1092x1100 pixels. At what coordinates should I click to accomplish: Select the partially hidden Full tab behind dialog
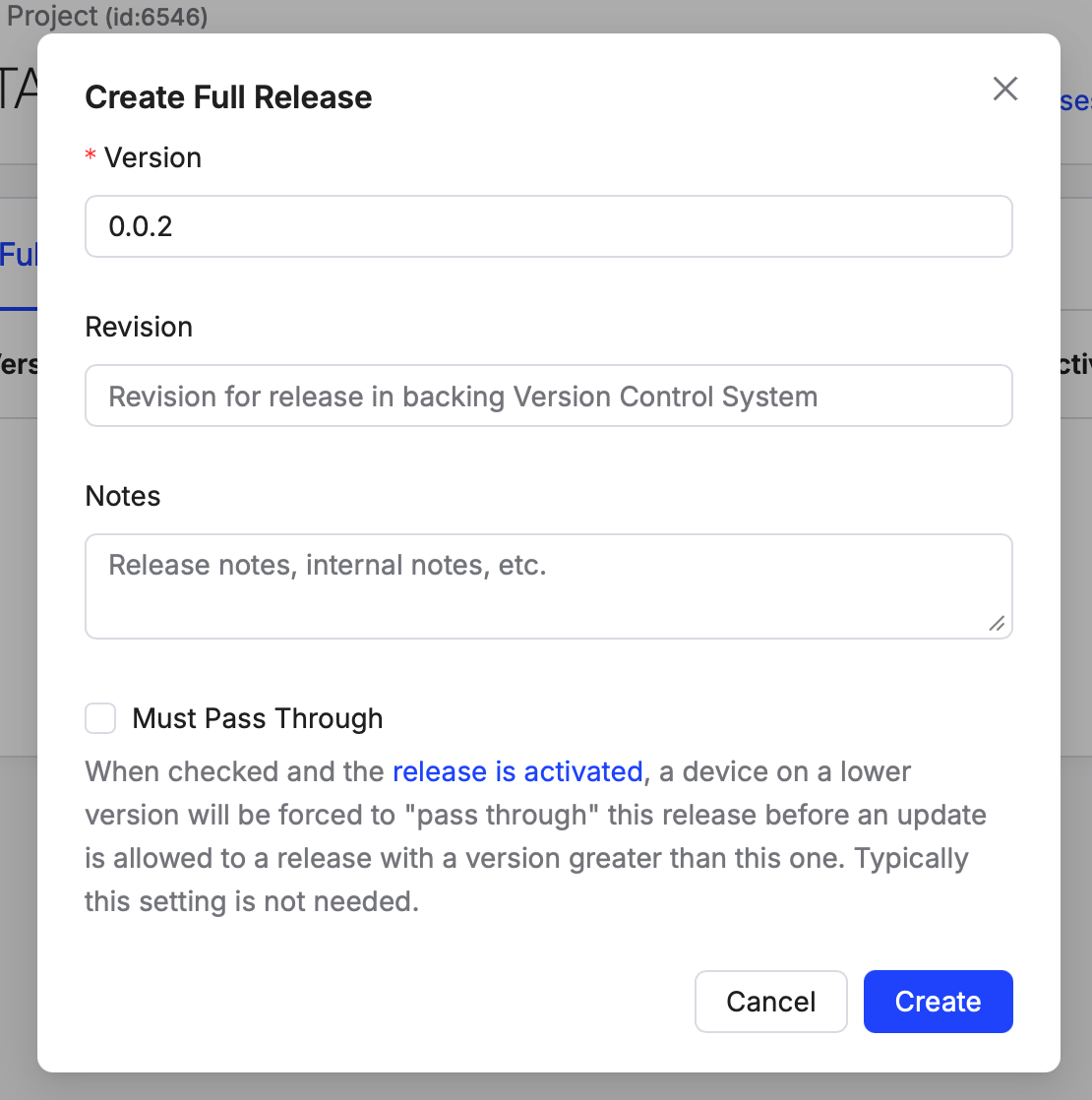pos(18,256)
